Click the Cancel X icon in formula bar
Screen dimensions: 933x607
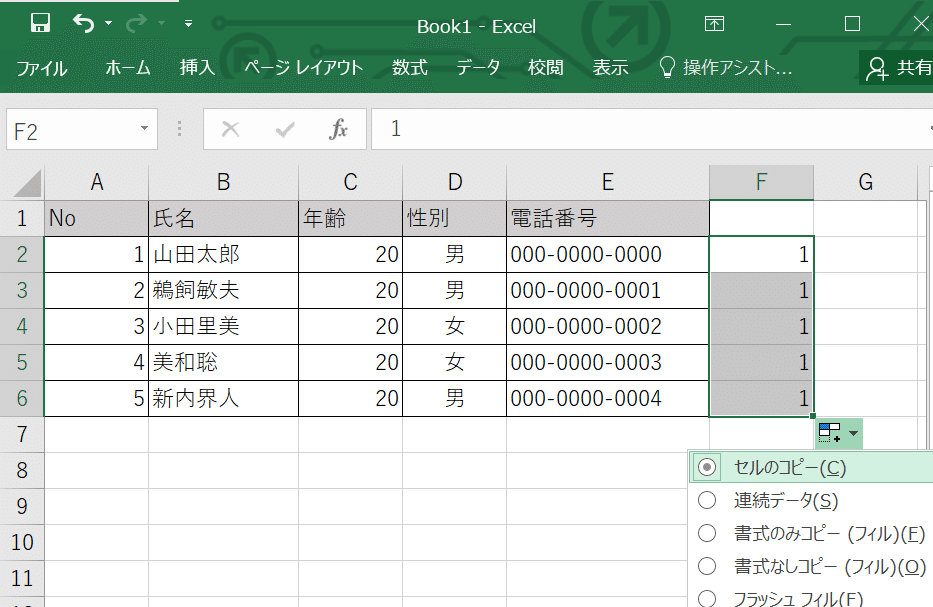click(x=230, y=129)
